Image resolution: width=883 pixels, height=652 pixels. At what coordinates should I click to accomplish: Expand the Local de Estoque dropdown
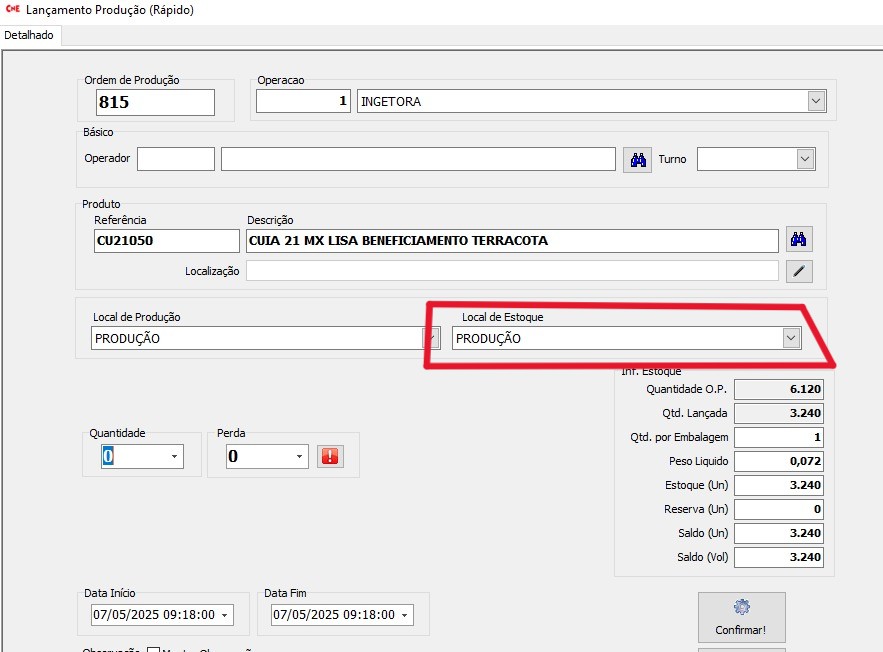(x=791, y=338)
